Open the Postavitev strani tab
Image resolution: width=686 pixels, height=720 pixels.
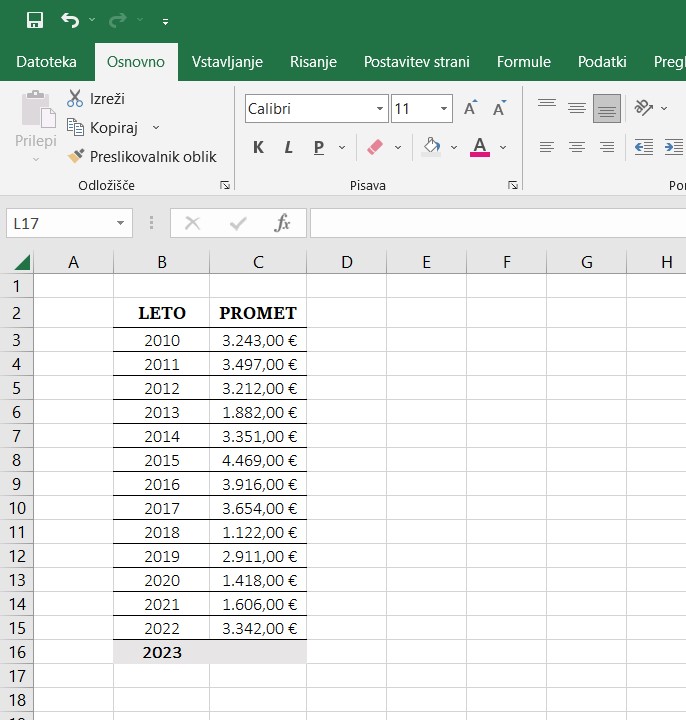pyautogui.click(x=416, y=62)
